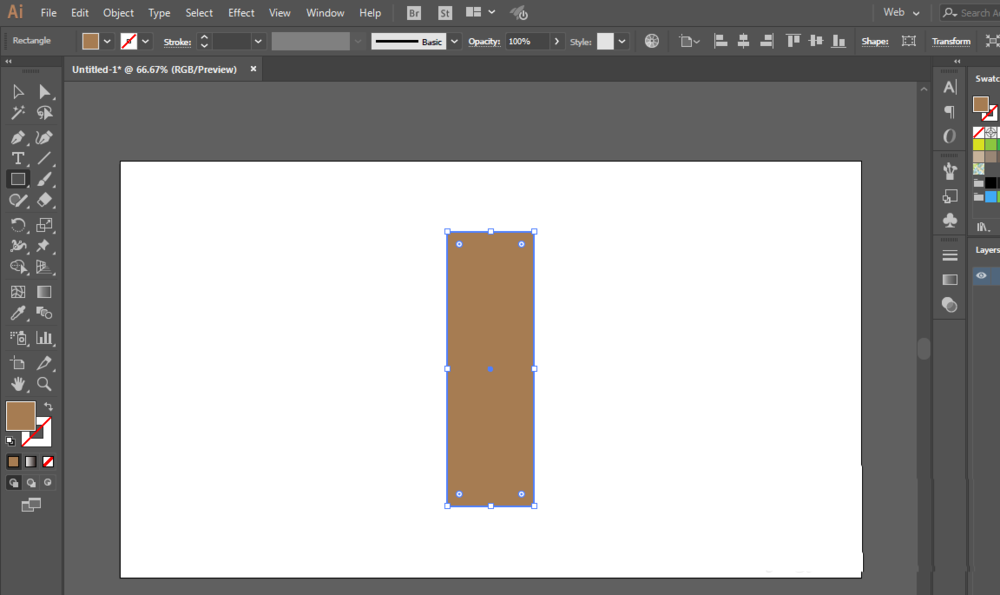Click the Direct Selection tool

tap(44, 92)
